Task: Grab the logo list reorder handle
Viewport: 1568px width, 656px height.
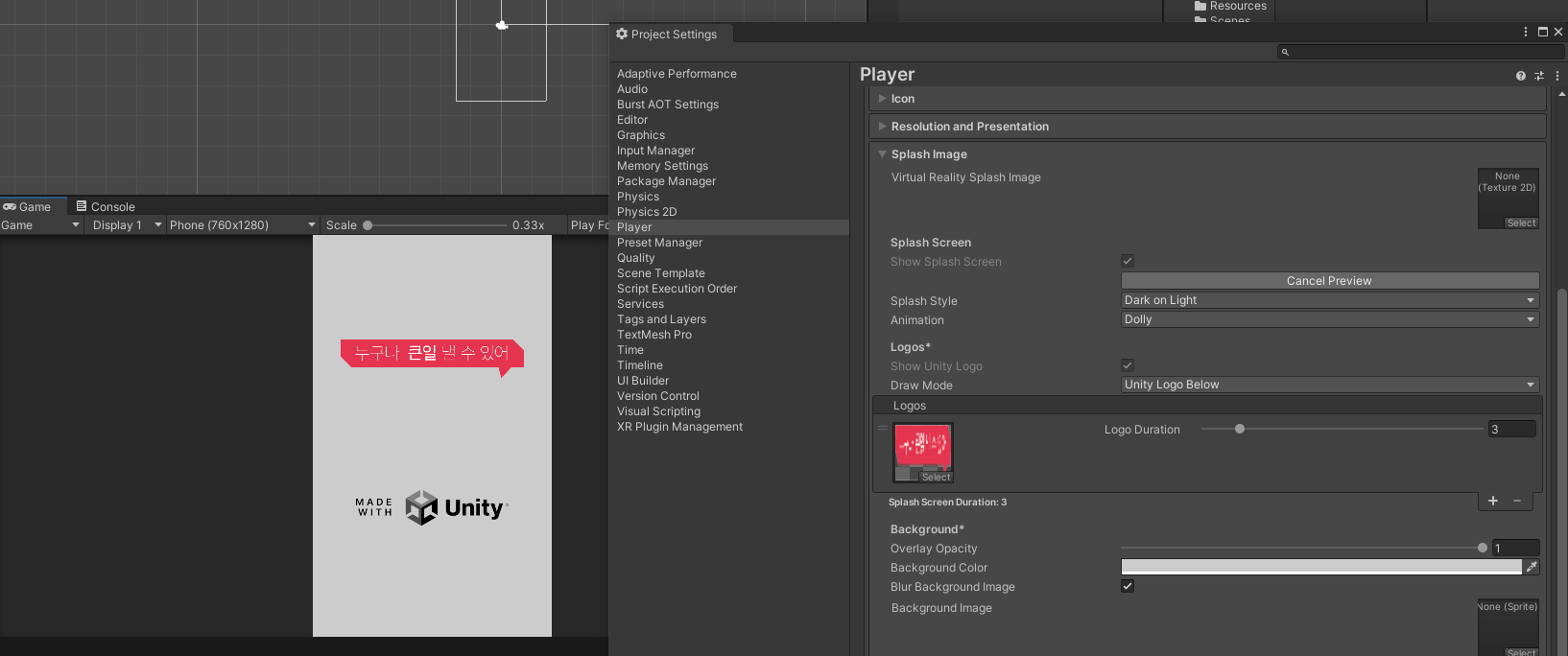Action: click(x=883, y=428)
